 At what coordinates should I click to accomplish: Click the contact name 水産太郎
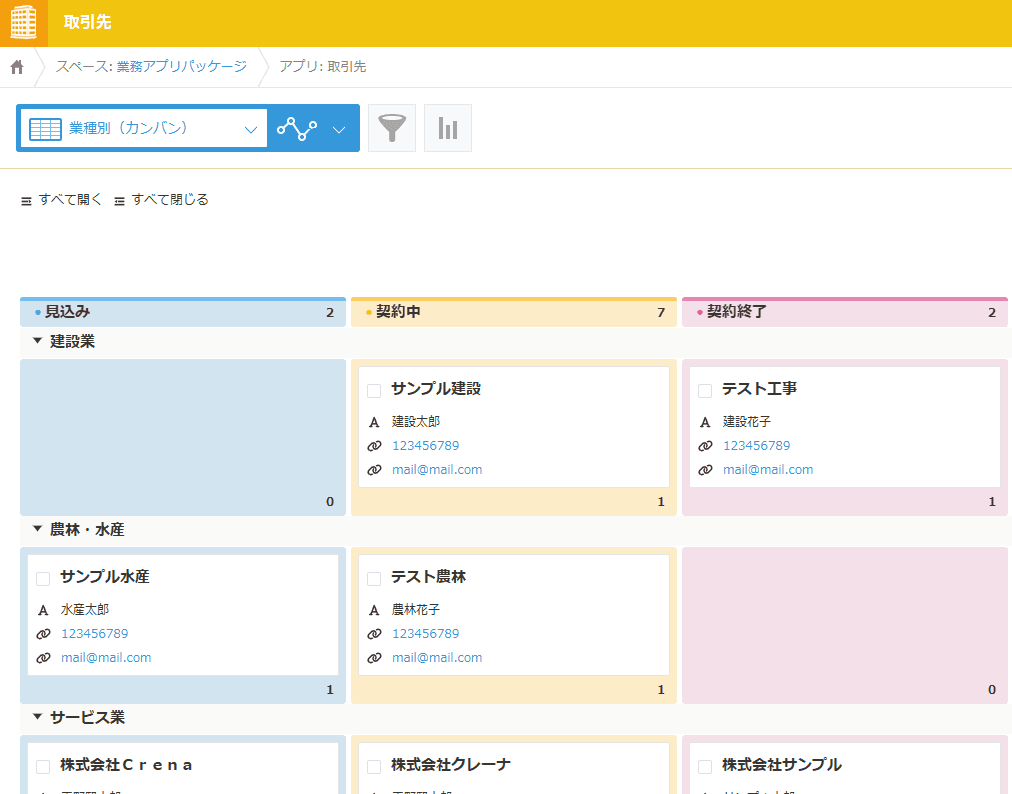[x=85, y=609]
